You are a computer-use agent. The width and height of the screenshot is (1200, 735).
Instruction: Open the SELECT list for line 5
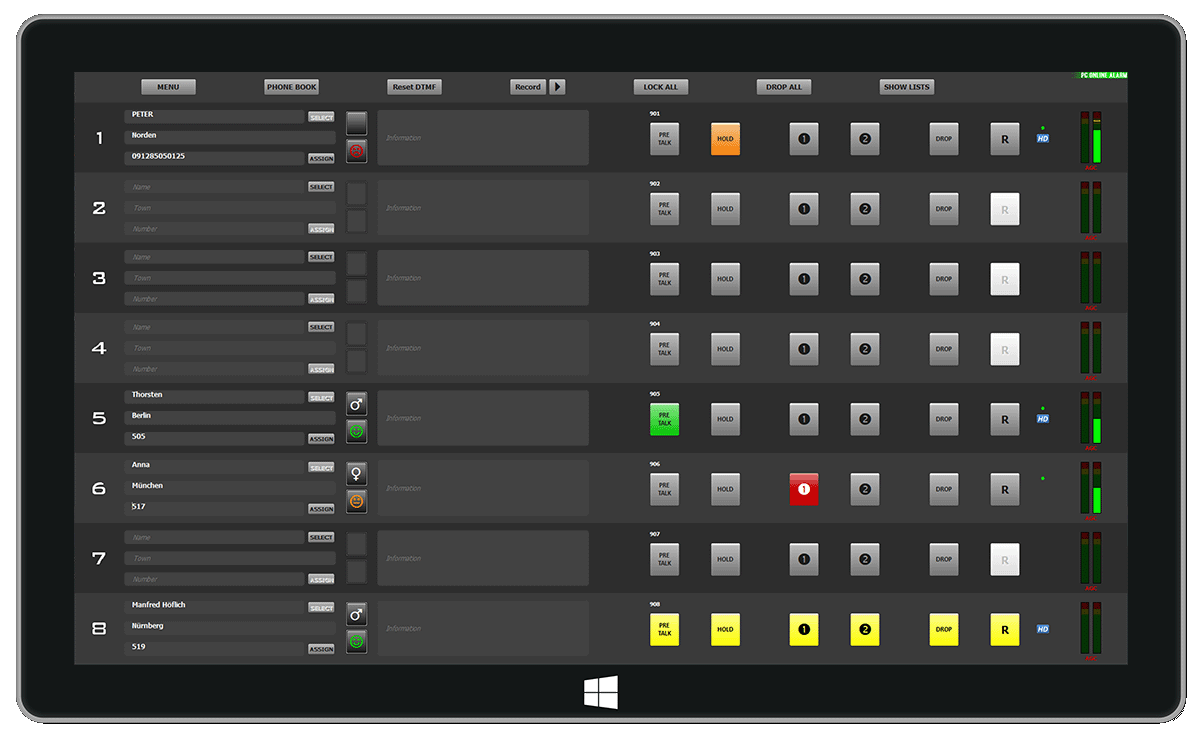click(321, 398)
